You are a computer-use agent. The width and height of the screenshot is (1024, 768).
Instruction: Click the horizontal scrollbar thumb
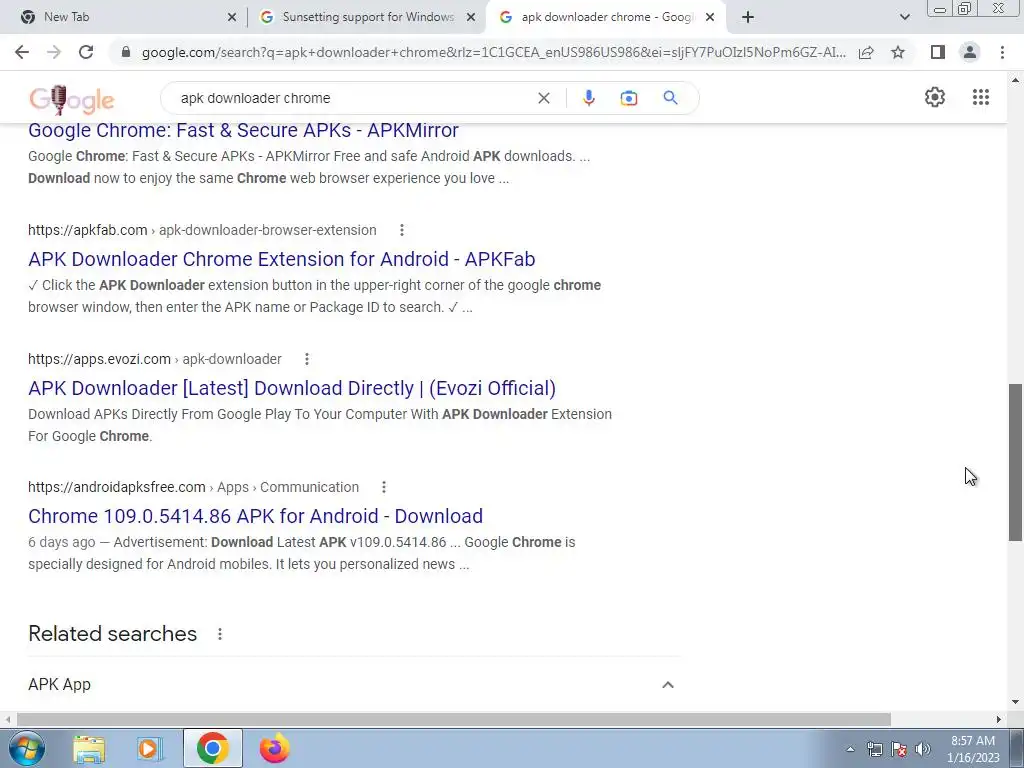[454, 719]
